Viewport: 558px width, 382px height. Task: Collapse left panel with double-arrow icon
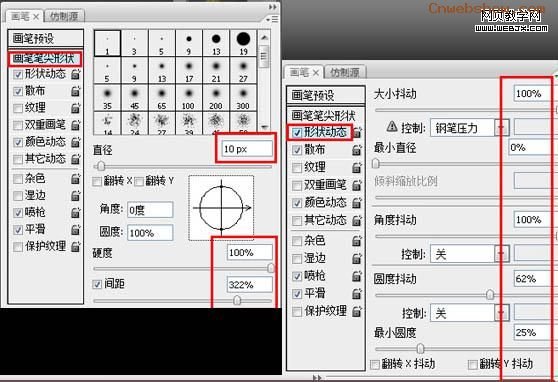(x=272, y=7)
